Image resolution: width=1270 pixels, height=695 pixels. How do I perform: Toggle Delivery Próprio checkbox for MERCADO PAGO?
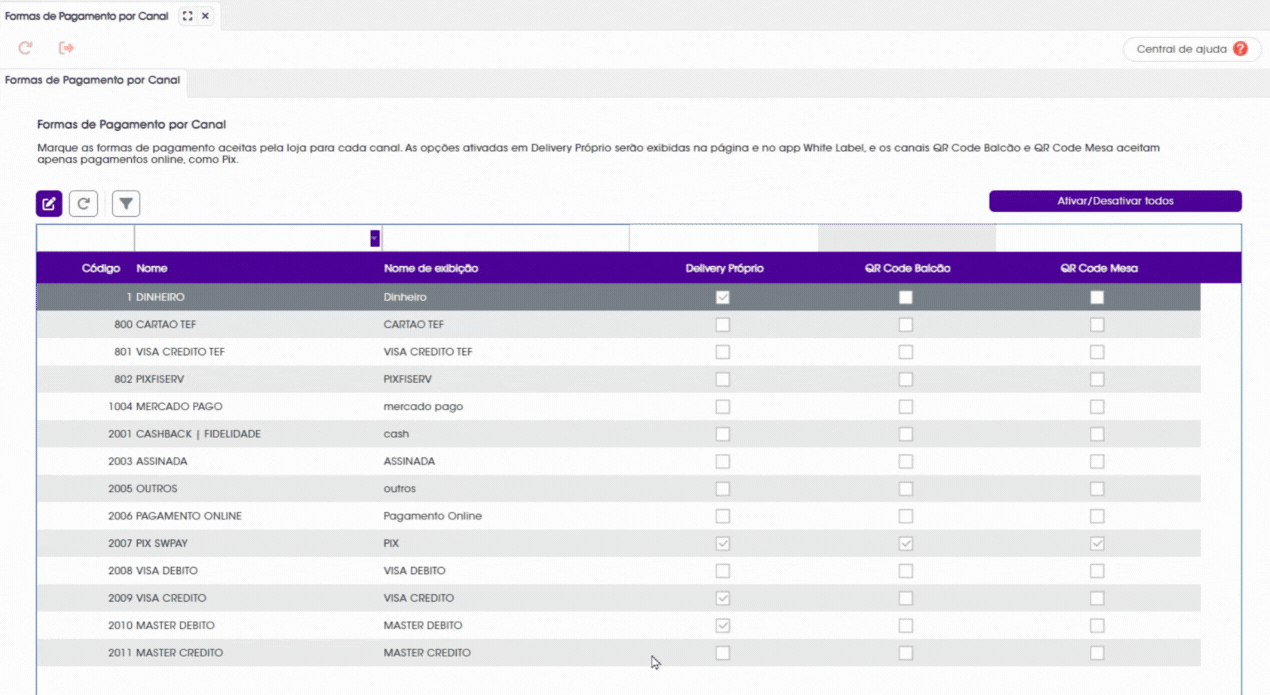[x=723, y=407]
